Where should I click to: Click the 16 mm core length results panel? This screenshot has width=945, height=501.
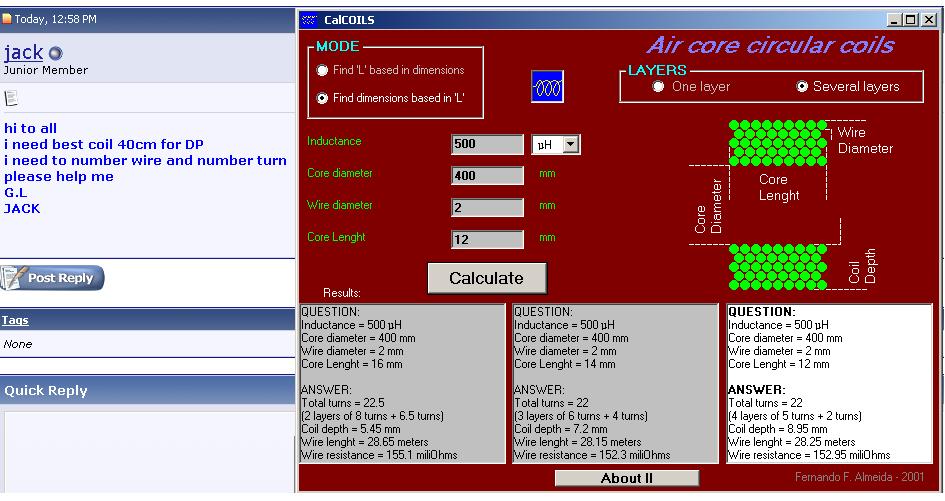402,383
